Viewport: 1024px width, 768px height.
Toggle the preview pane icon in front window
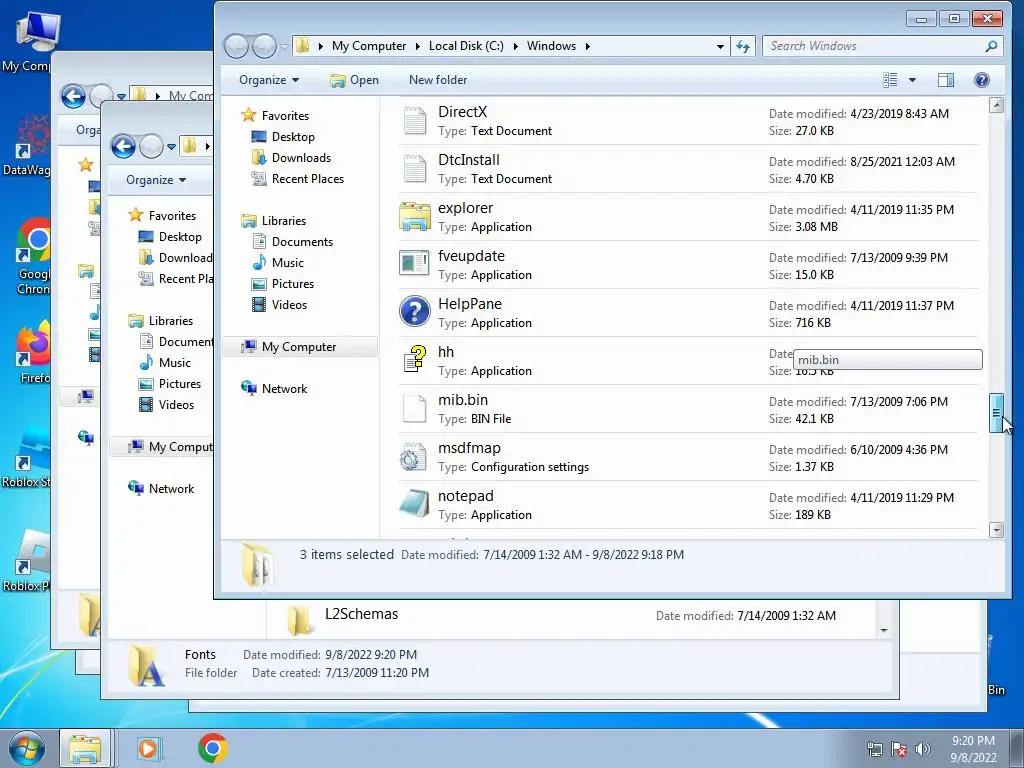tap(946, 80)
